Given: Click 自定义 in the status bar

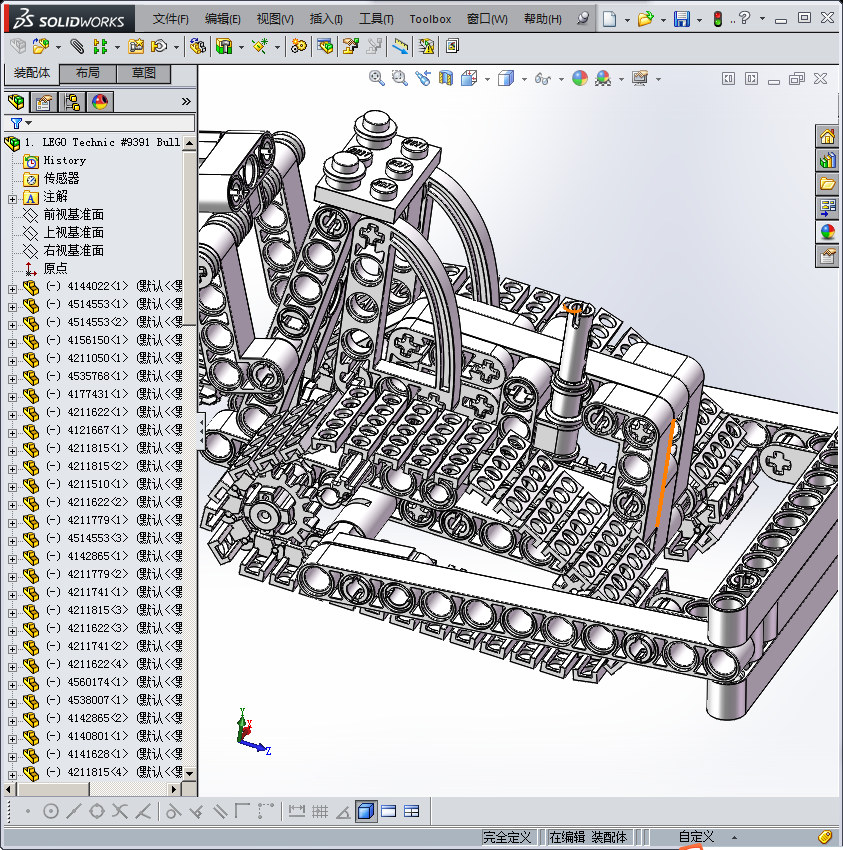Looking at the screenshot, I should [696, 837].
